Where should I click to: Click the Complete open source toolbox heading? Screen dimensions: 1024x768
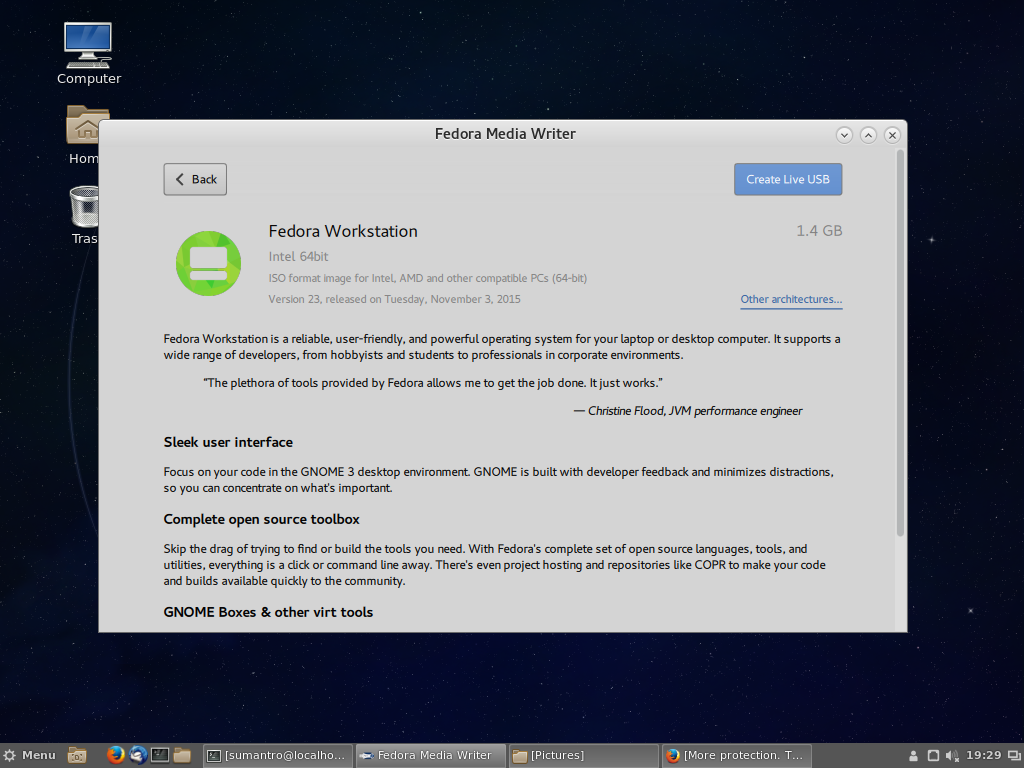point(261,519)
